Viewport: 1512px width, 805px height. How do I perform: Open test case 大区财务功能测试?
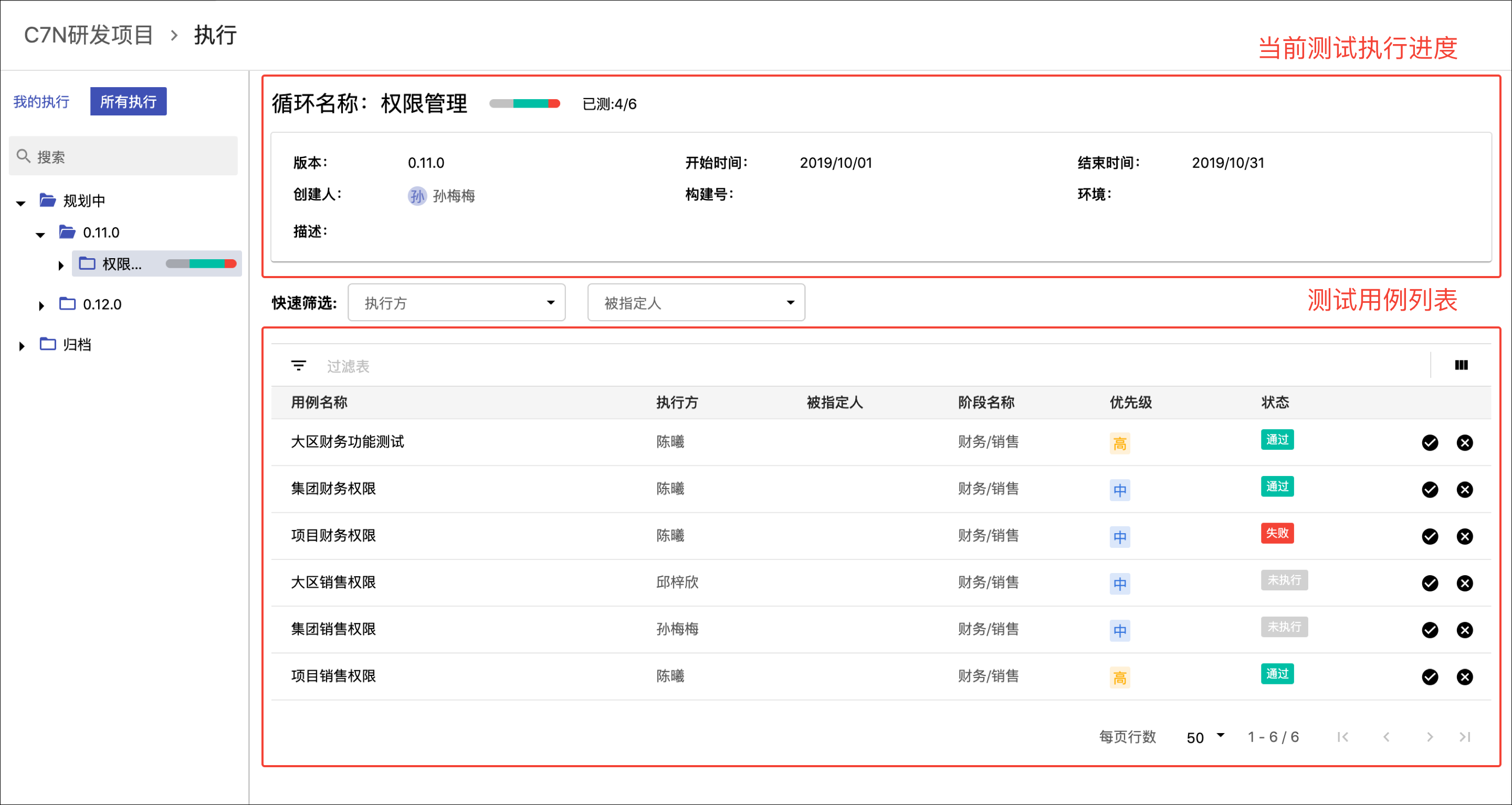[348, 442]
